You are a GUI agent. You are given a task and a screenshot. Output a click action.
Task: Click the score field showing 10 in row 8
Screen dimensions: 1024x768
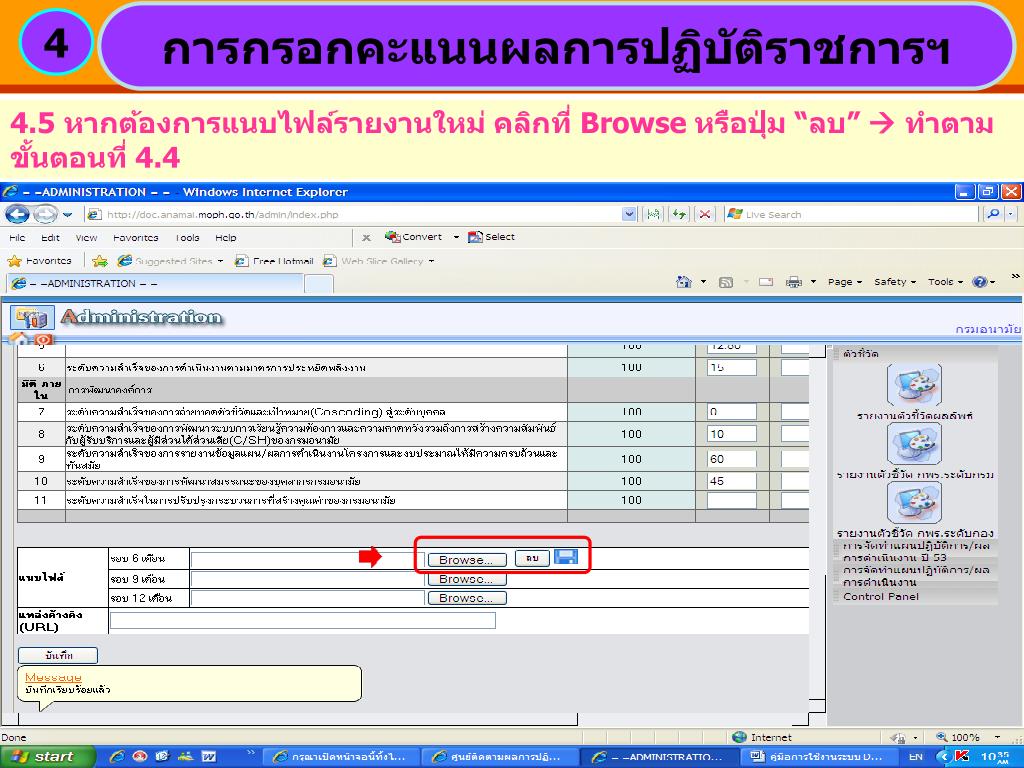click(731, 434)
